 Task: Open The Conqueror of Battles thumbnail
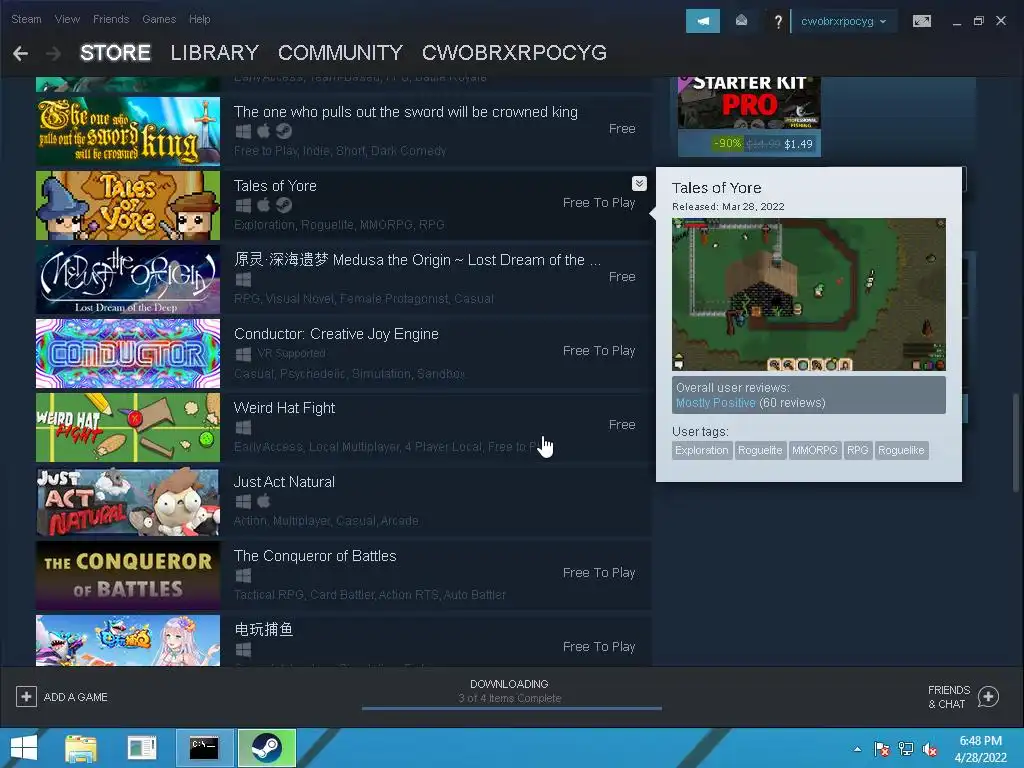[x=128, y=575]
